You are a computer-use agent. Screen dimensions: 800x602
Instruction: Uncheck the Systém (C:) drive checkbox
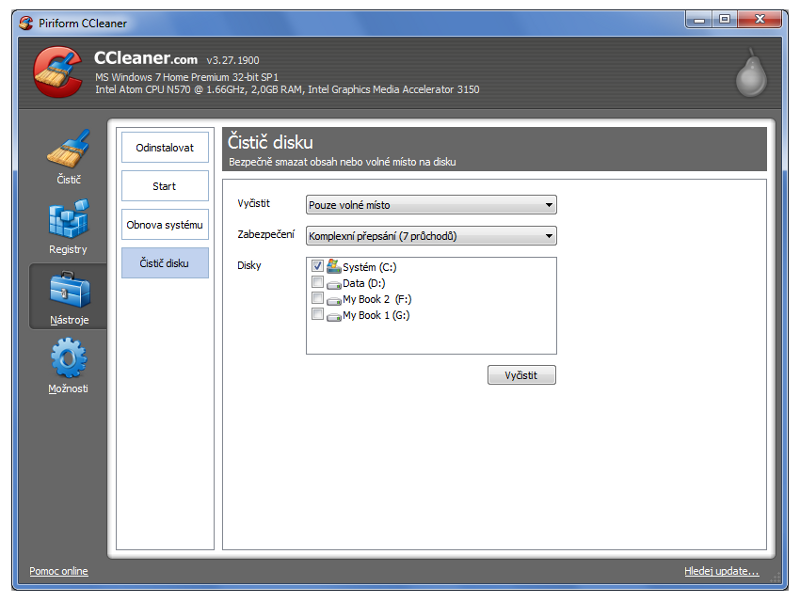pos(318,266)
